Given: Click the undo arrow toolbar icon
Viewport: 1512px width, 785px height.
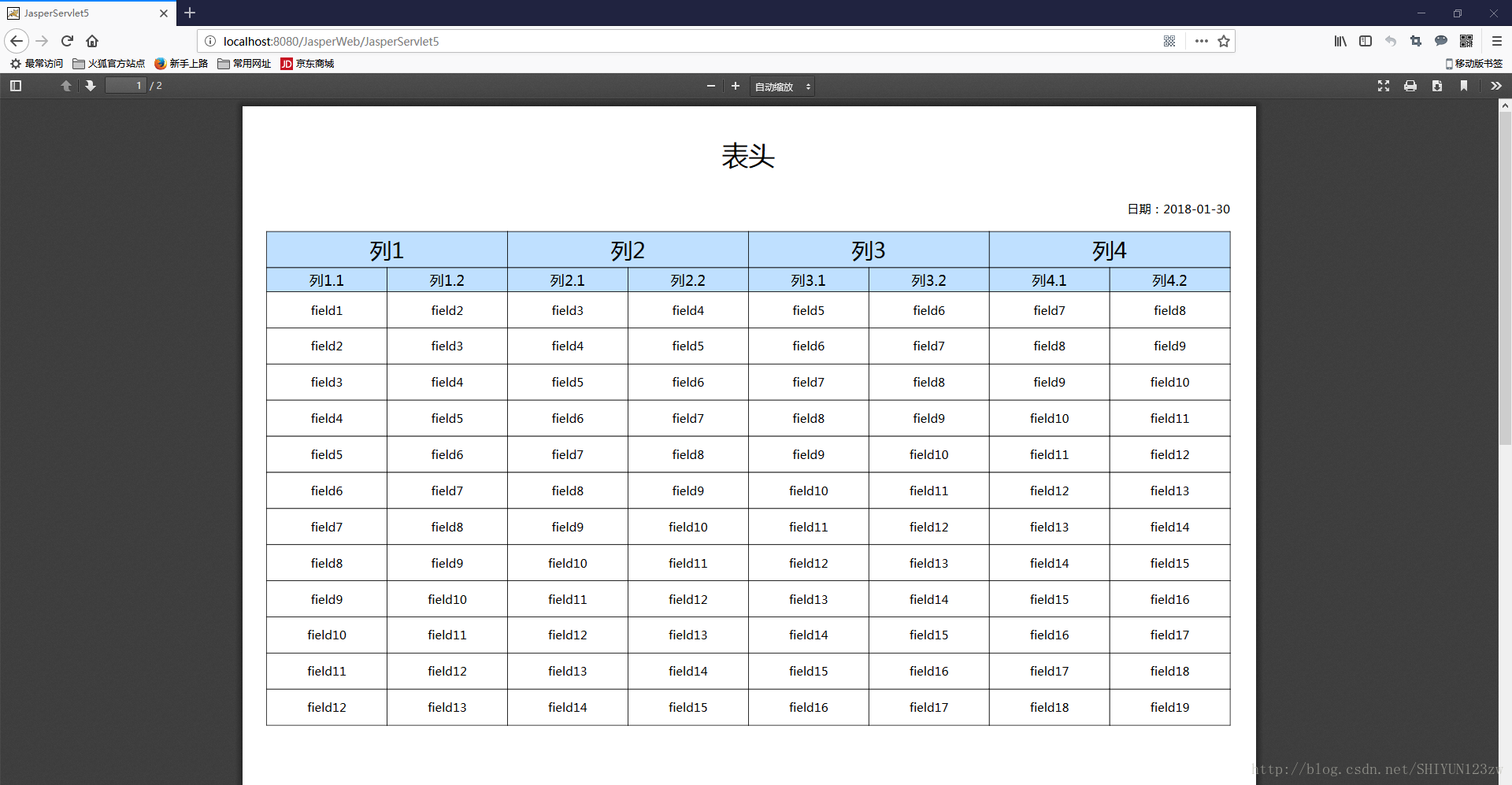Looking at the screenshot, I should point(1391,41).
